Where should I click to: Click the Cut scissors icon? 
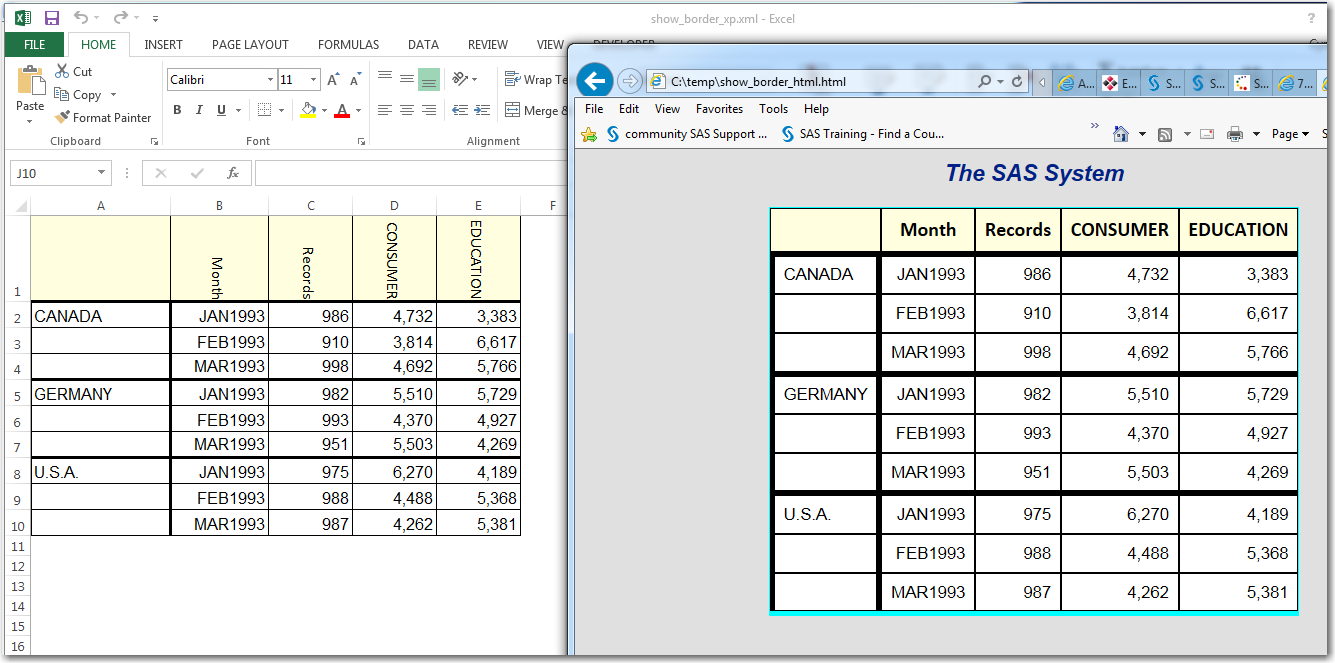(62, 71)
